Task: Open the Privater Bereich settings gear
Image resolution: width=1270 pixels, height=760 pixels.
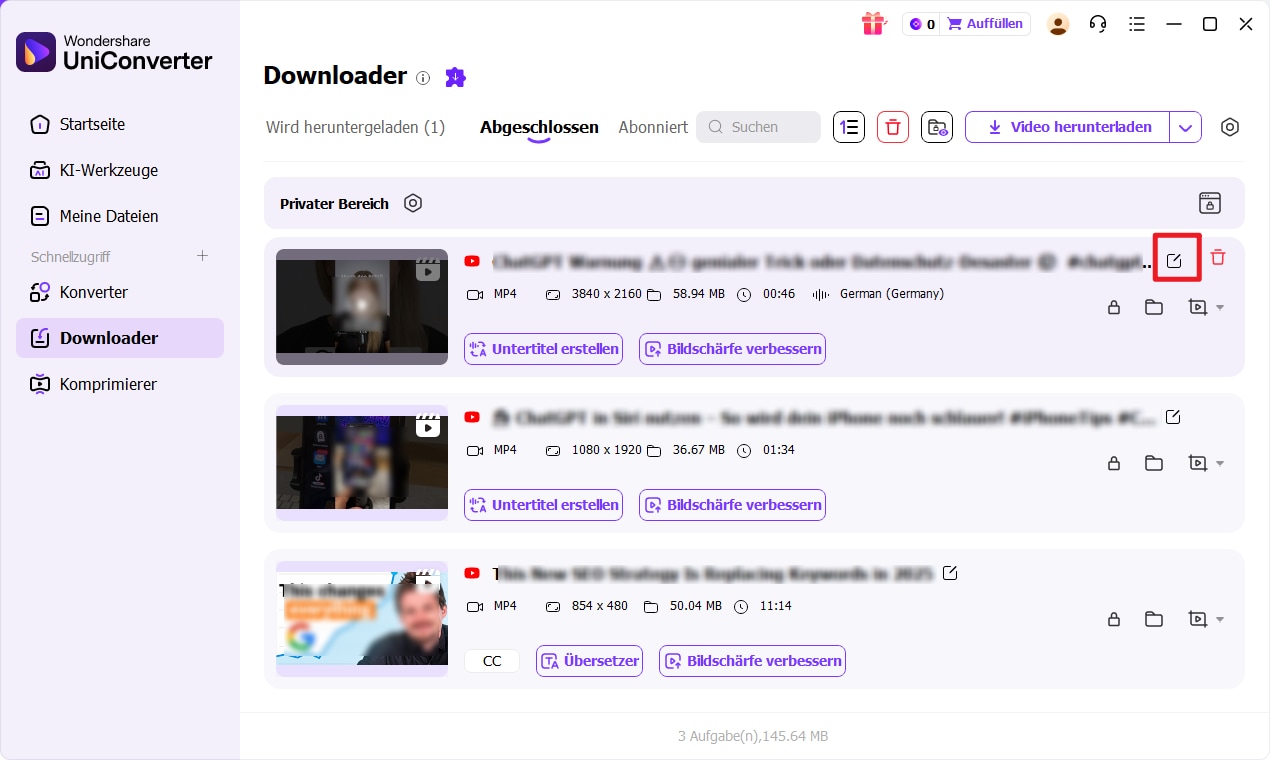Action: coord(413,203)
